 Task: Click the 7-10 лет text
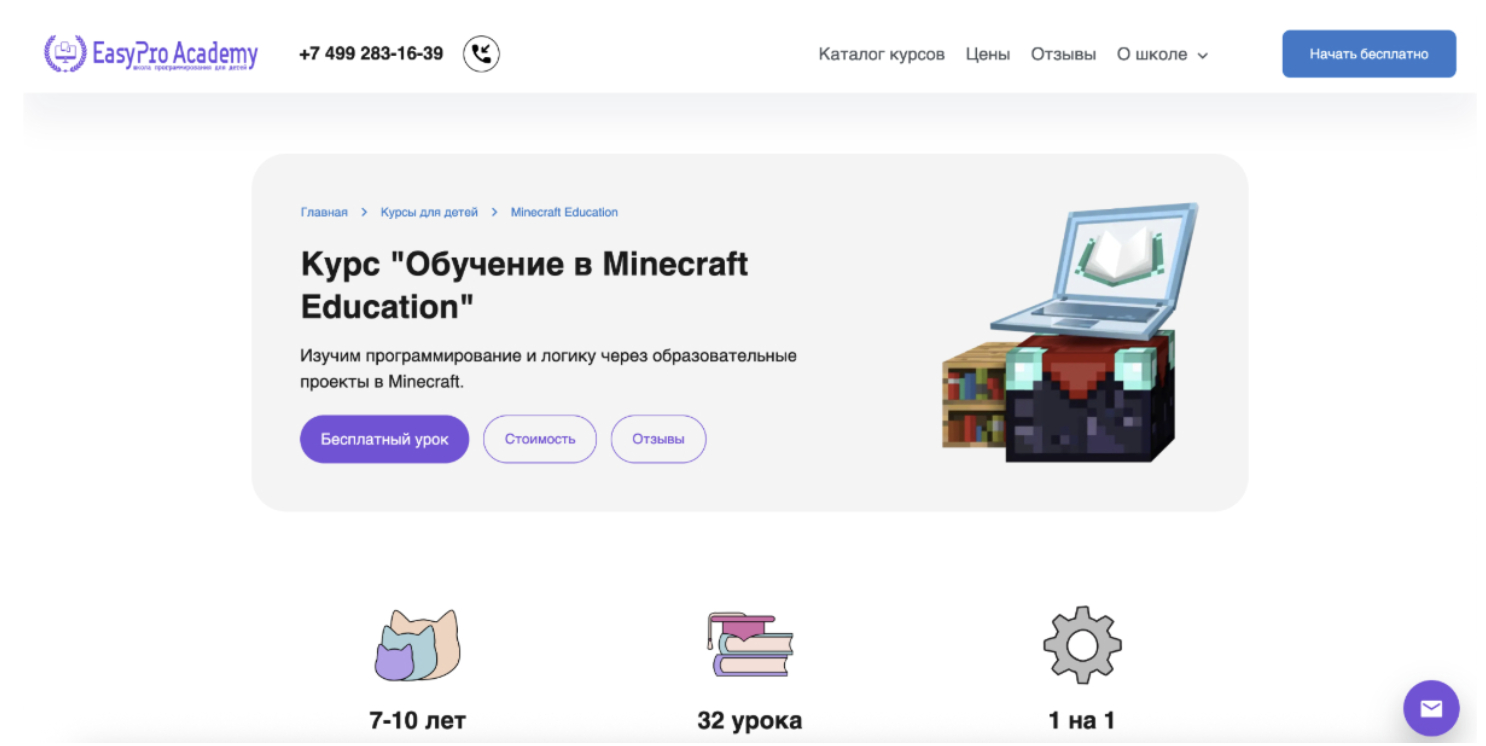417,720
